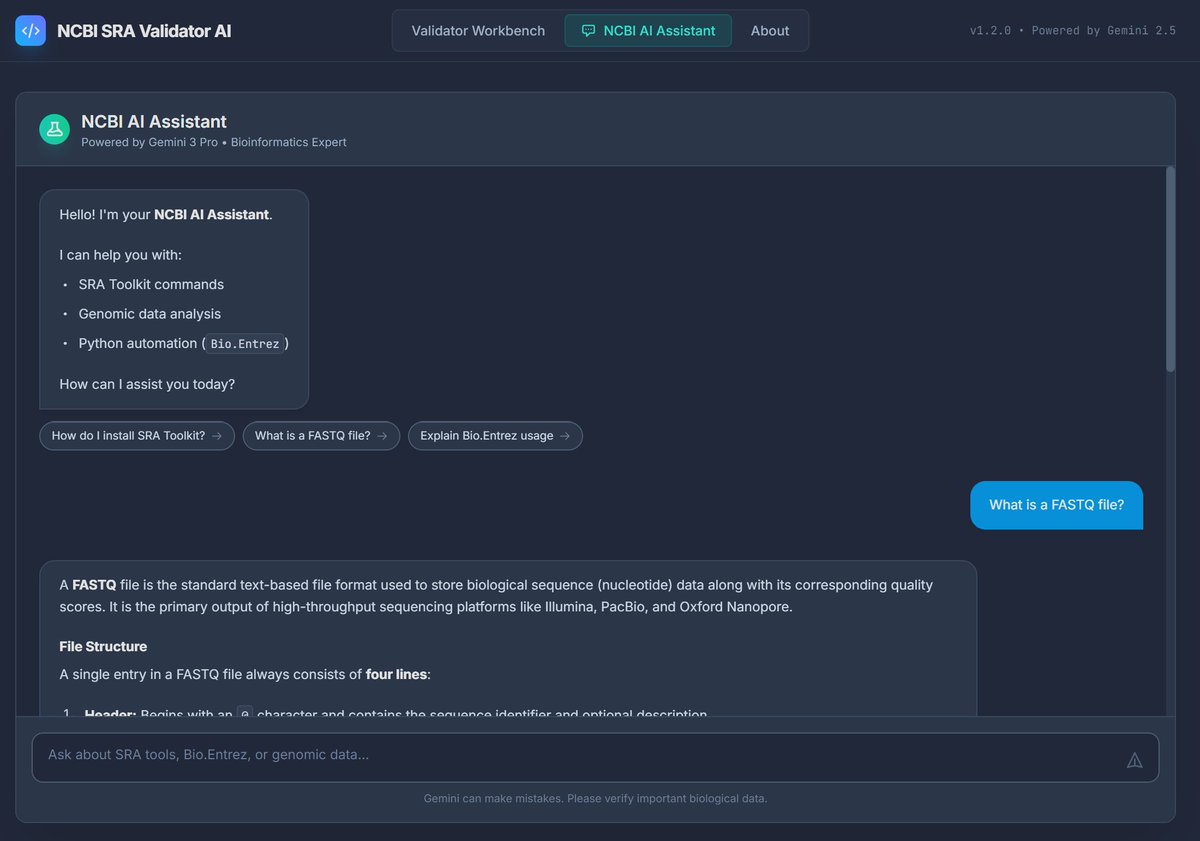1200x841 pixels.
Task: Click the flask avatar icon of NCBI AI Assistant
Action: point(55,129)
